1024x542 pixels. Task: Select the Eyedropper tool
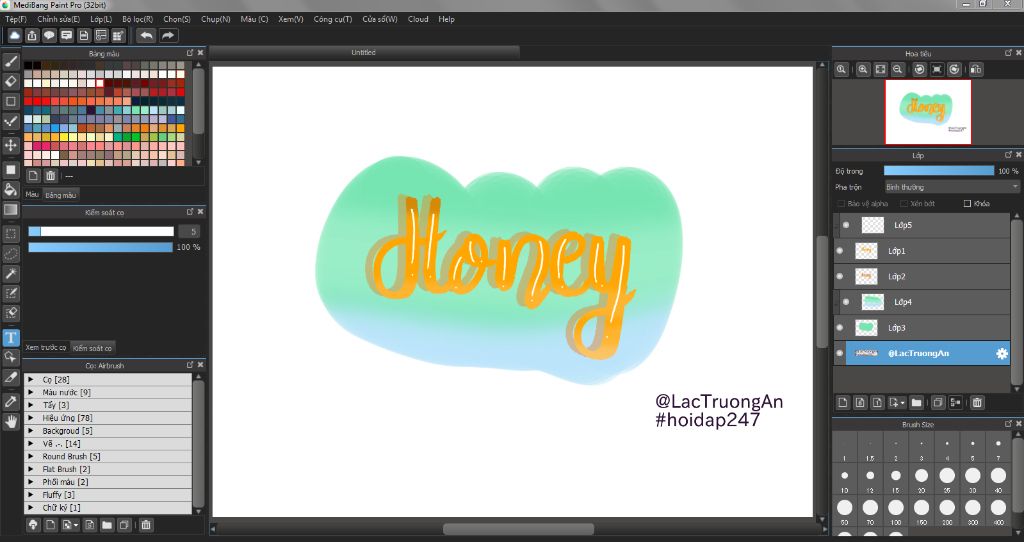coord(10,402)
